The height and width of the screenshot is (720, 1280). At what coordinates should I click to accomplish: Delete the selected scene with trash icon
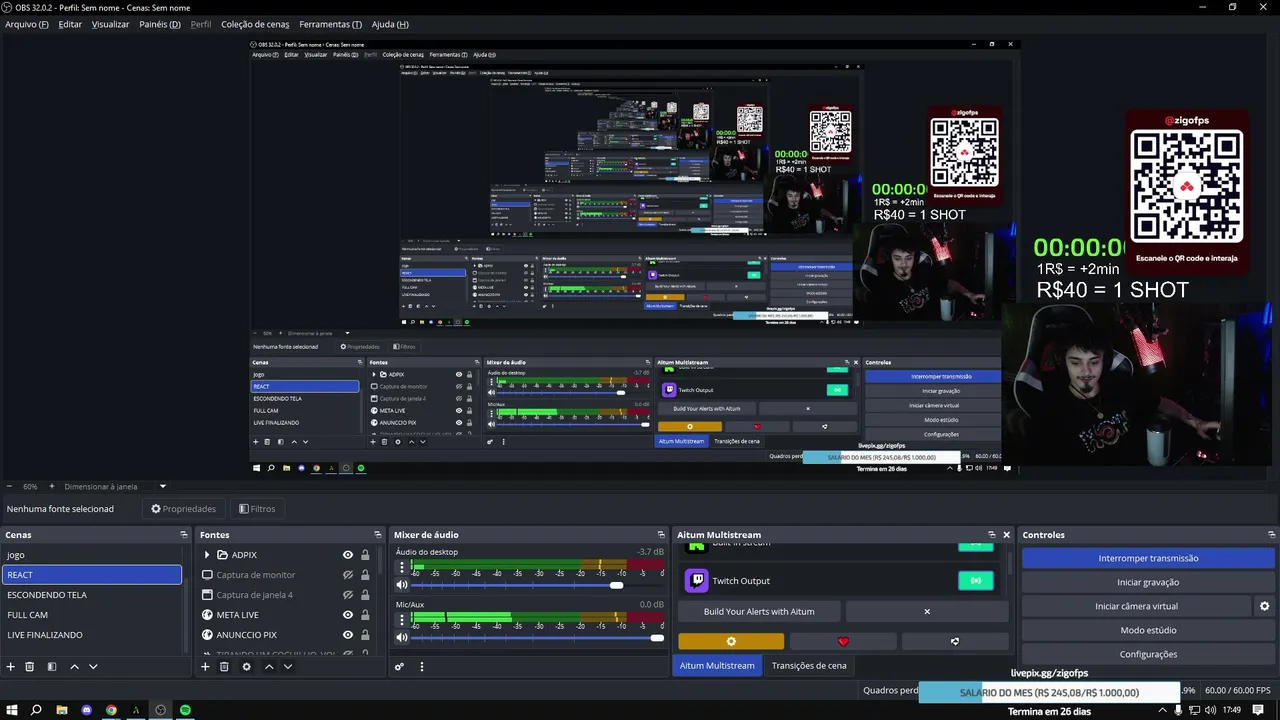30,667
